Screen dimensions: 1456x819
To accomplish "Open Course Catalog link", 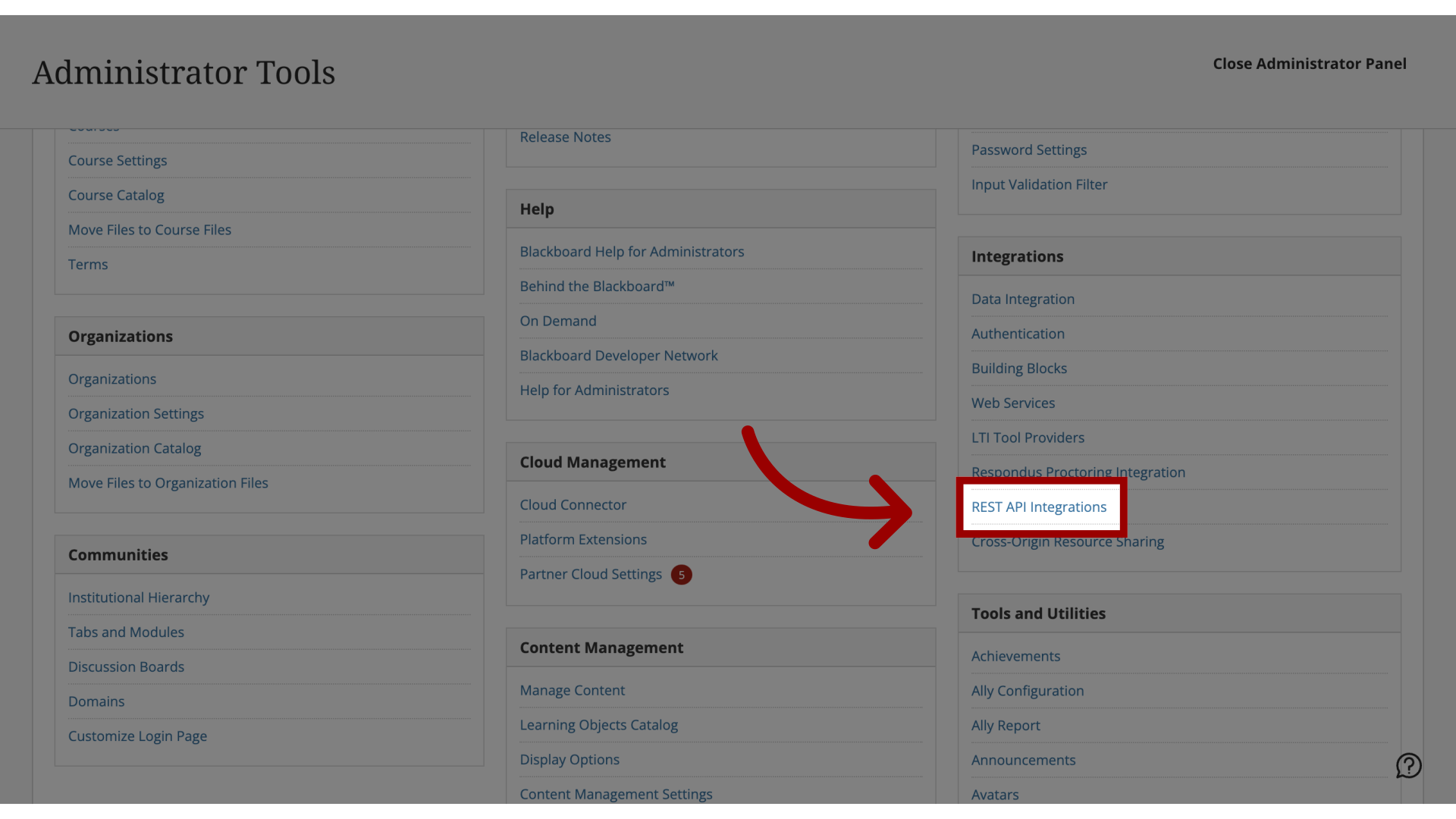I will [x=116, y=195].
